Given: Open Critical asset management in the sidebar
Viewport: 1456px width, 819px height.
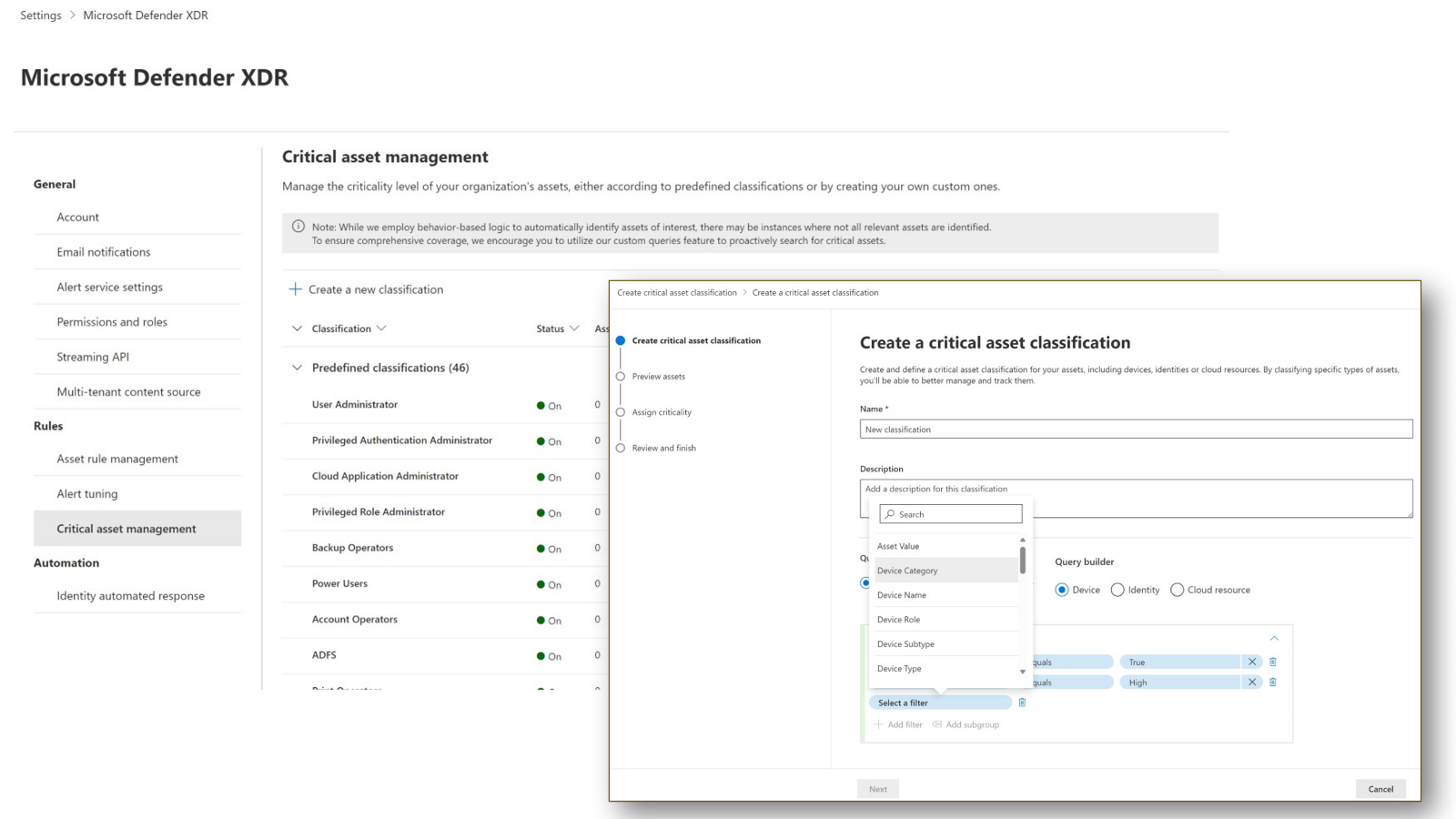Looking at the screenshot, I should [x=126, y=528].
